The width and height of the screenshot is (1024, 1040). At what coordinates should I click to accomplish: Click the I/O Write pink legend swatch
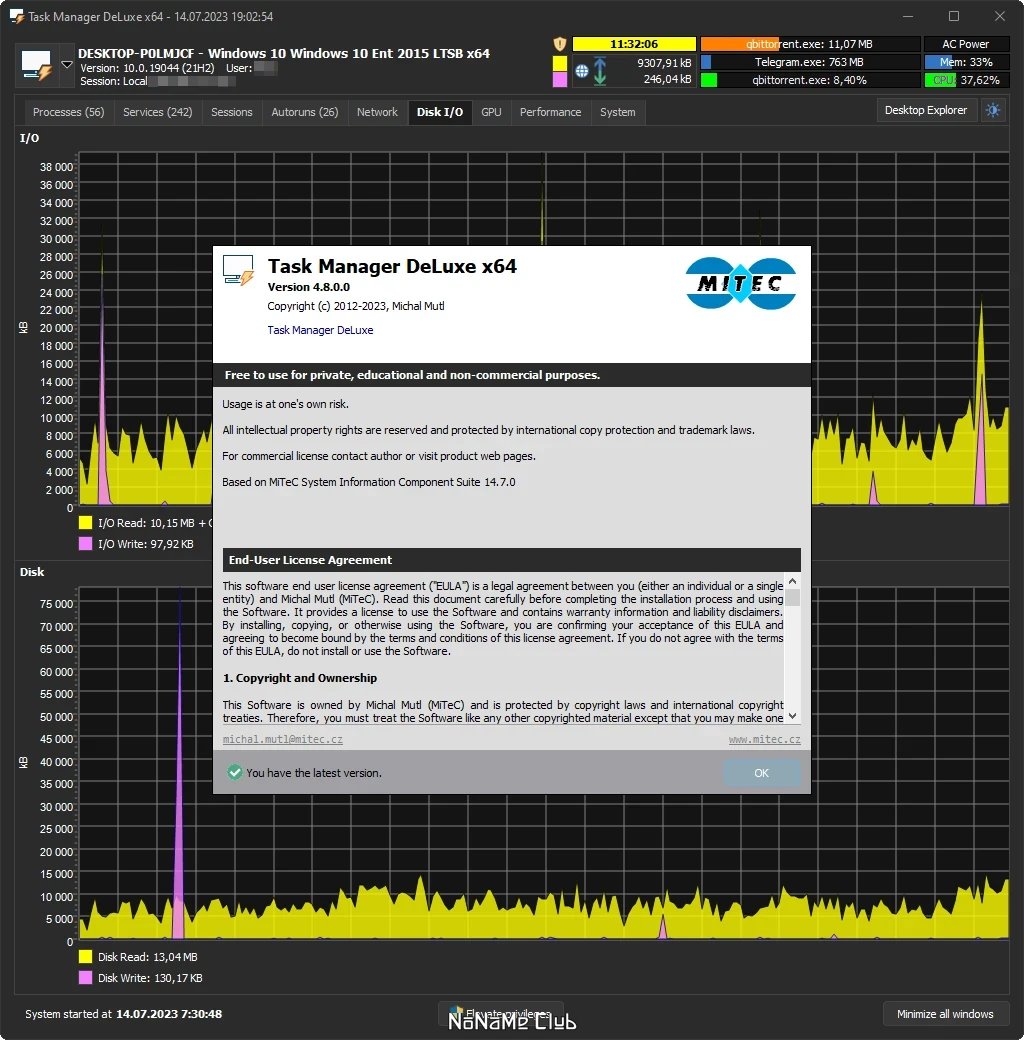click(86, 544)
